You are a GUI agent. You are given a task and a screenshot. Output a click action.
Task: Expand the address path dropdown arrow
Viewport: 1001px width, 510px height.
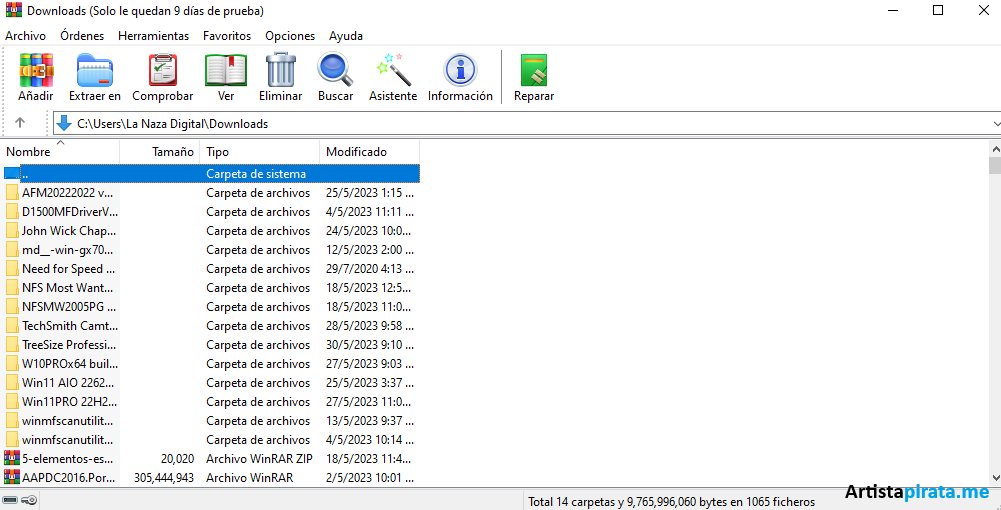[997, 124]
